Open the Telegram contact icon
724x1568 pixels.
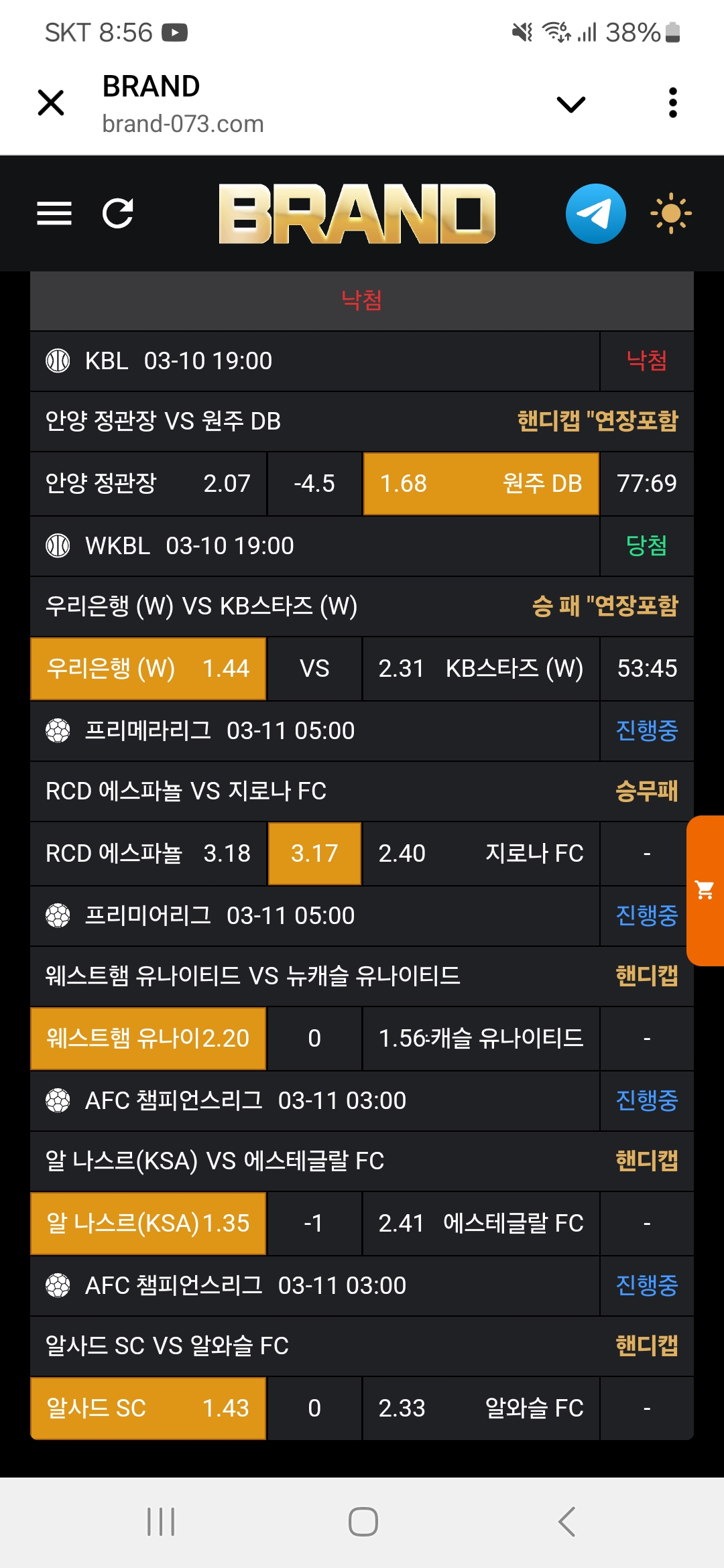tap(595, 214)
